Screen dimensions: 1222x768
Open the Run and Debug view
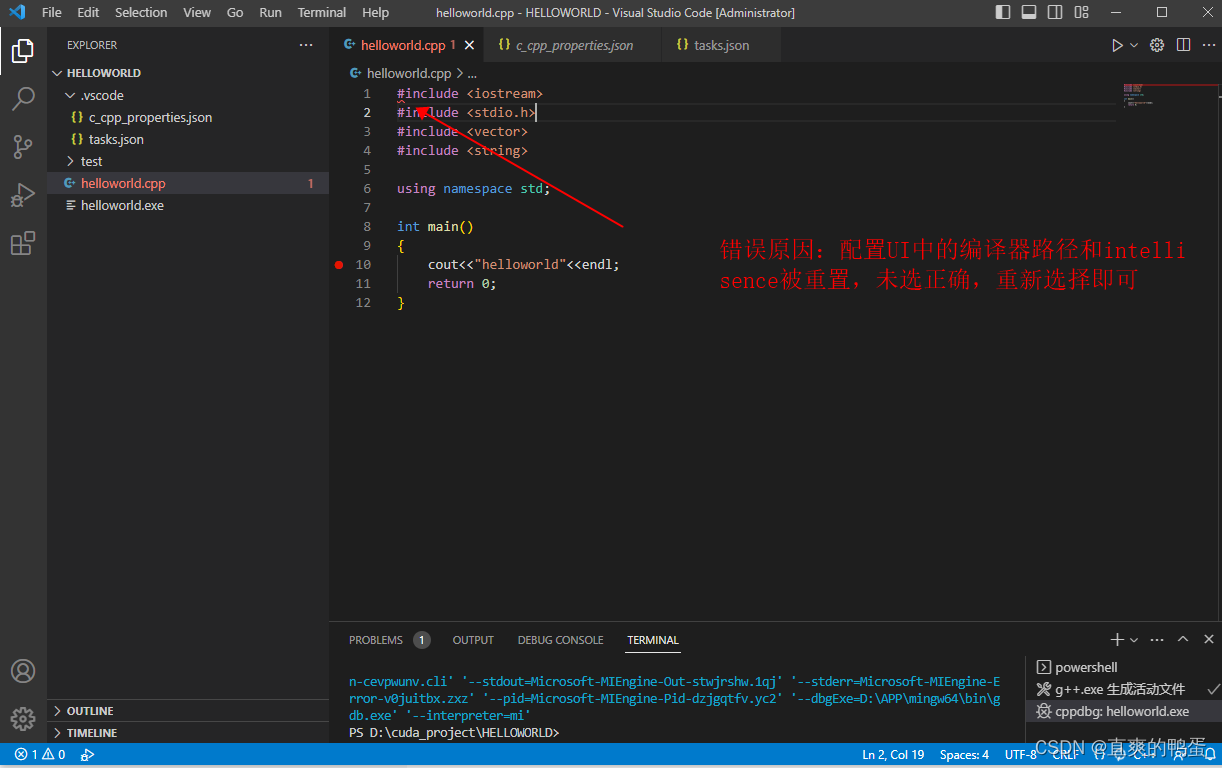tap(23, 195)
